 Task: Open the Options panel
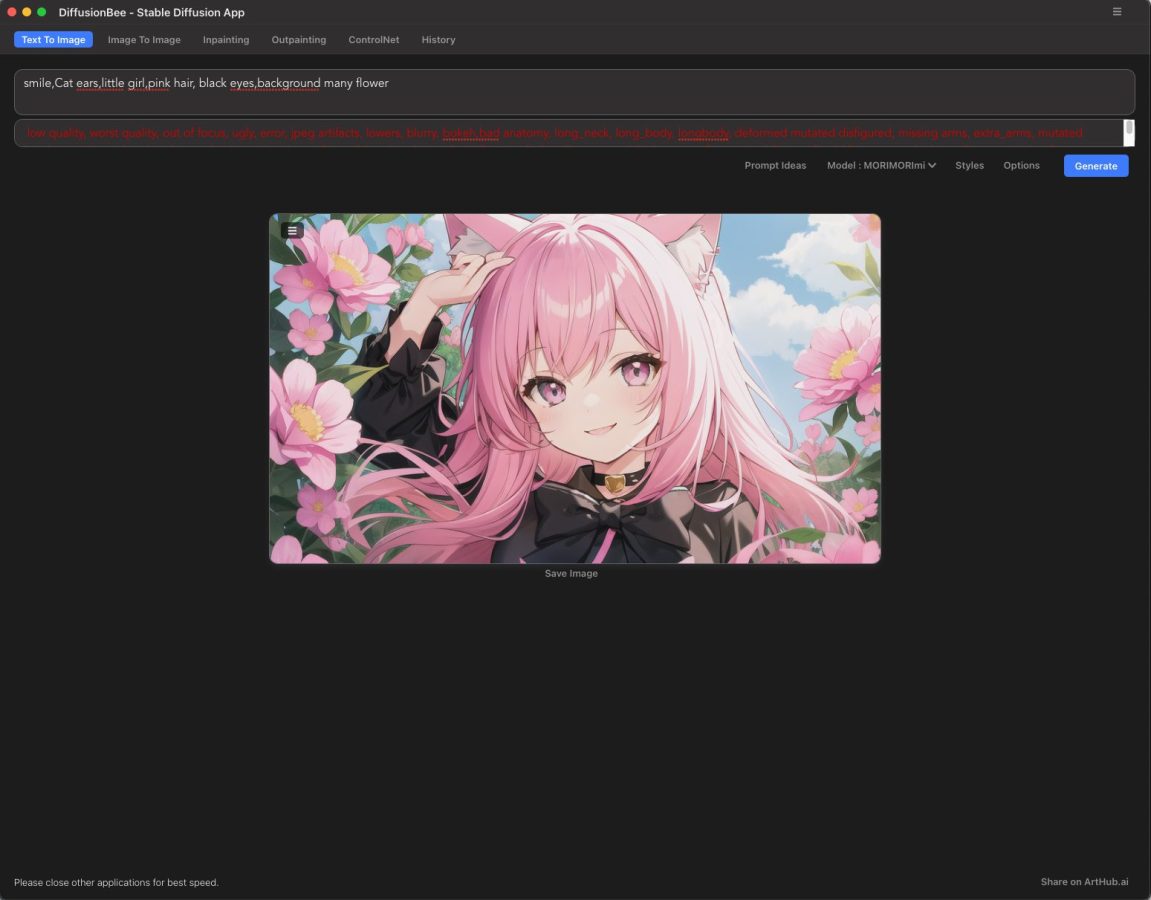point(1021,166)
